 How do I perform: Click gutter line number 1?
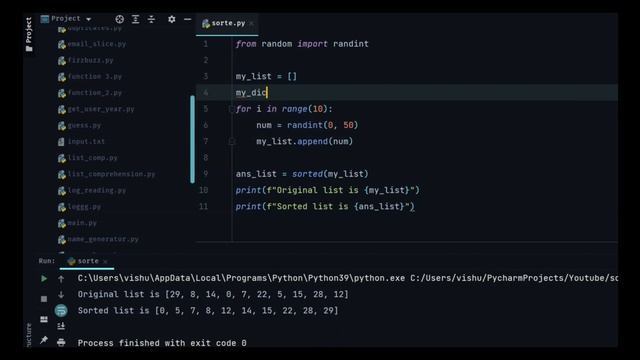coord(205,44)
